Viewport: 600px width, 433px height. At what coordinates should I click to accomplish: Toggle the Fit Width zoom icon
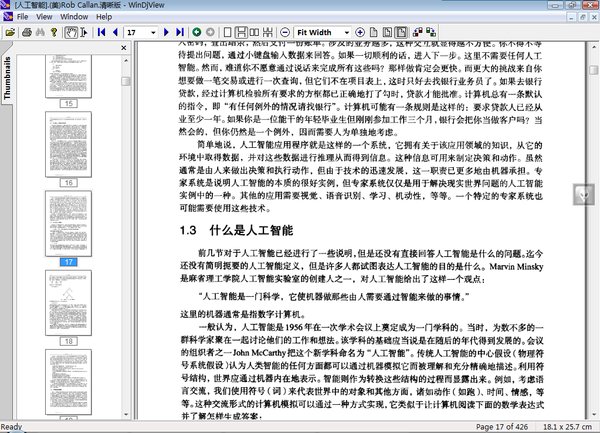[401, 33]
